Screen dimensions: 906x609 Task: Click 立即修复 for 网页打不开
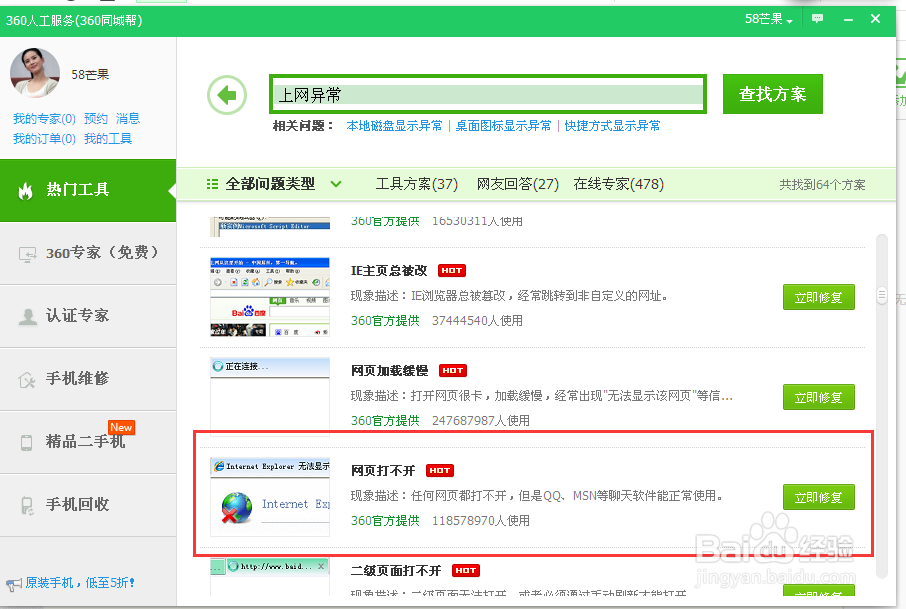coord(818,497)
